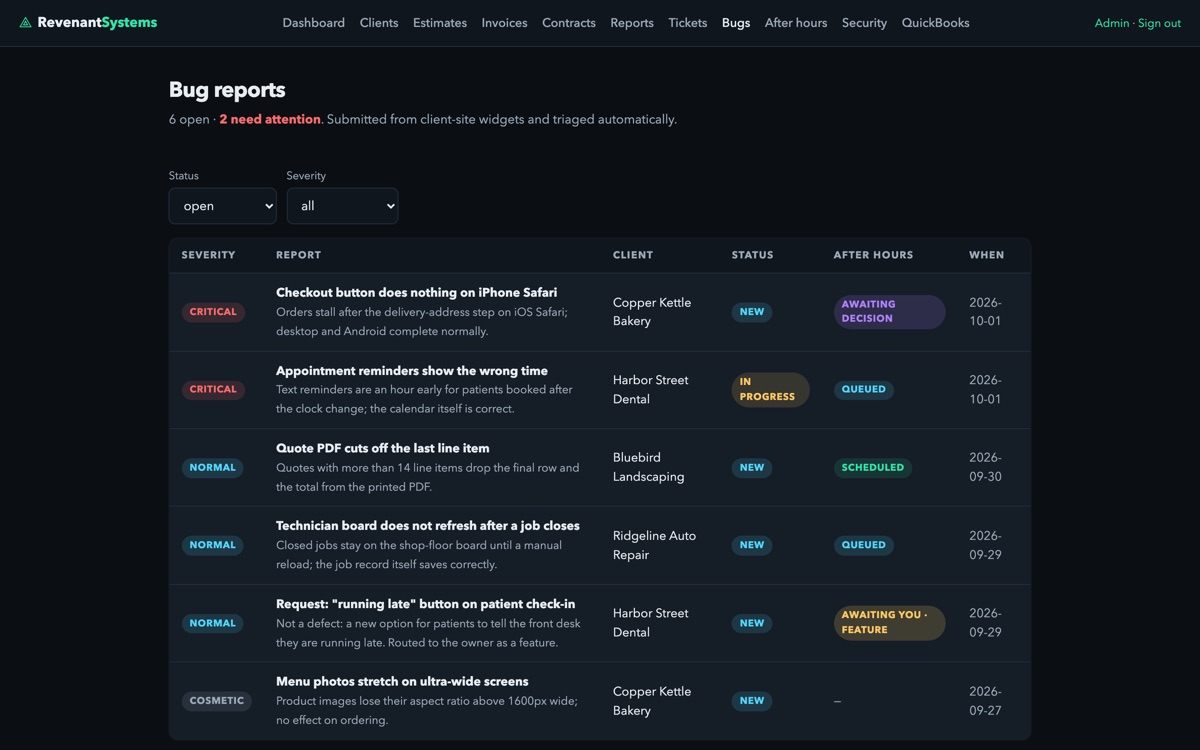The height and width of the screenshot is (750, 1200).
Task: Click the REPORT column header
Action: pyautogui.click(x=299, y=255)
